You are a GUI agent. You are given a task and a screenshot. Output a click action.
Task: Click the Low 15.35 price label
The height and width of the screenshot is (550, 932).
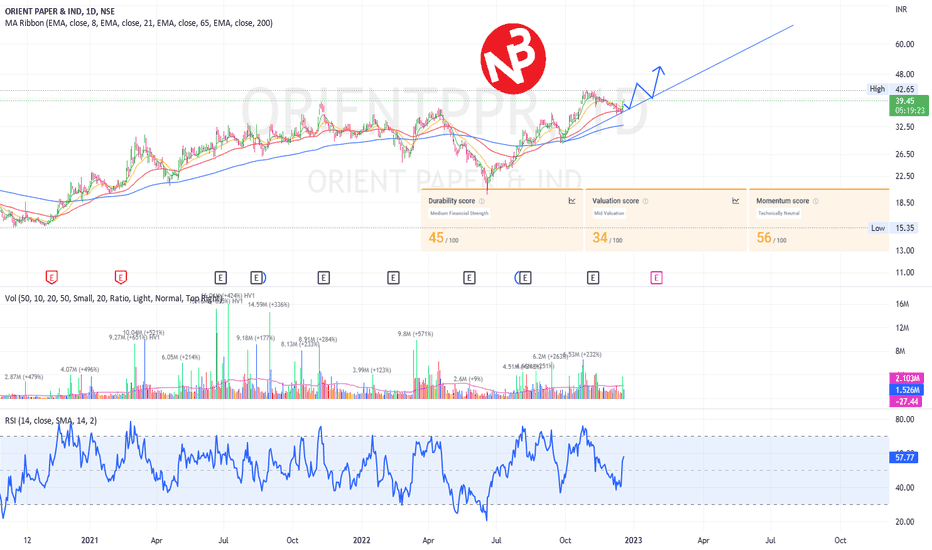pos(894,228)
